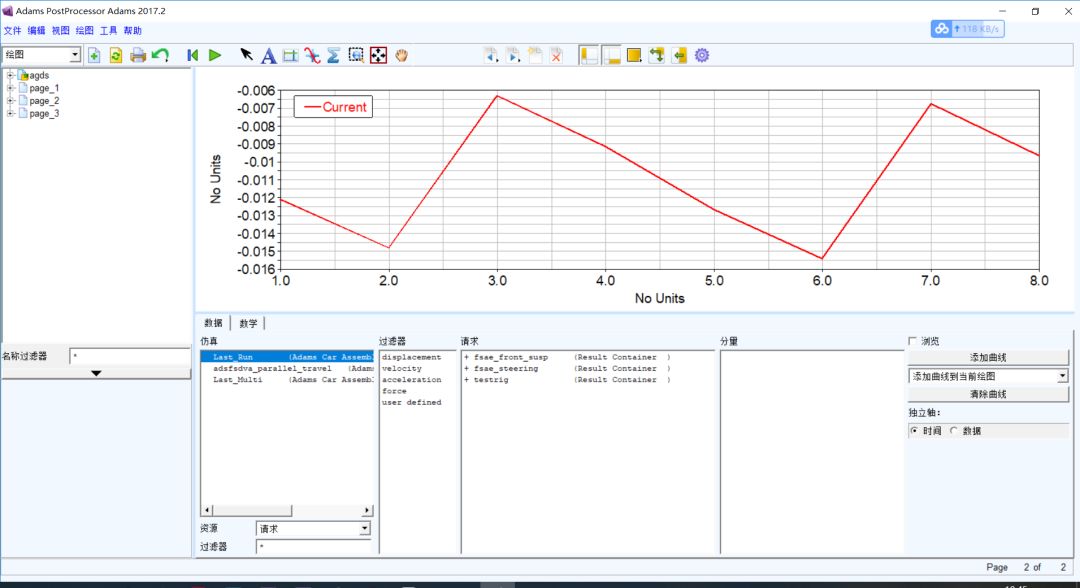1080x588 pixels.
Task: Open the 视图 menu
Action: [x=61, y=31]
